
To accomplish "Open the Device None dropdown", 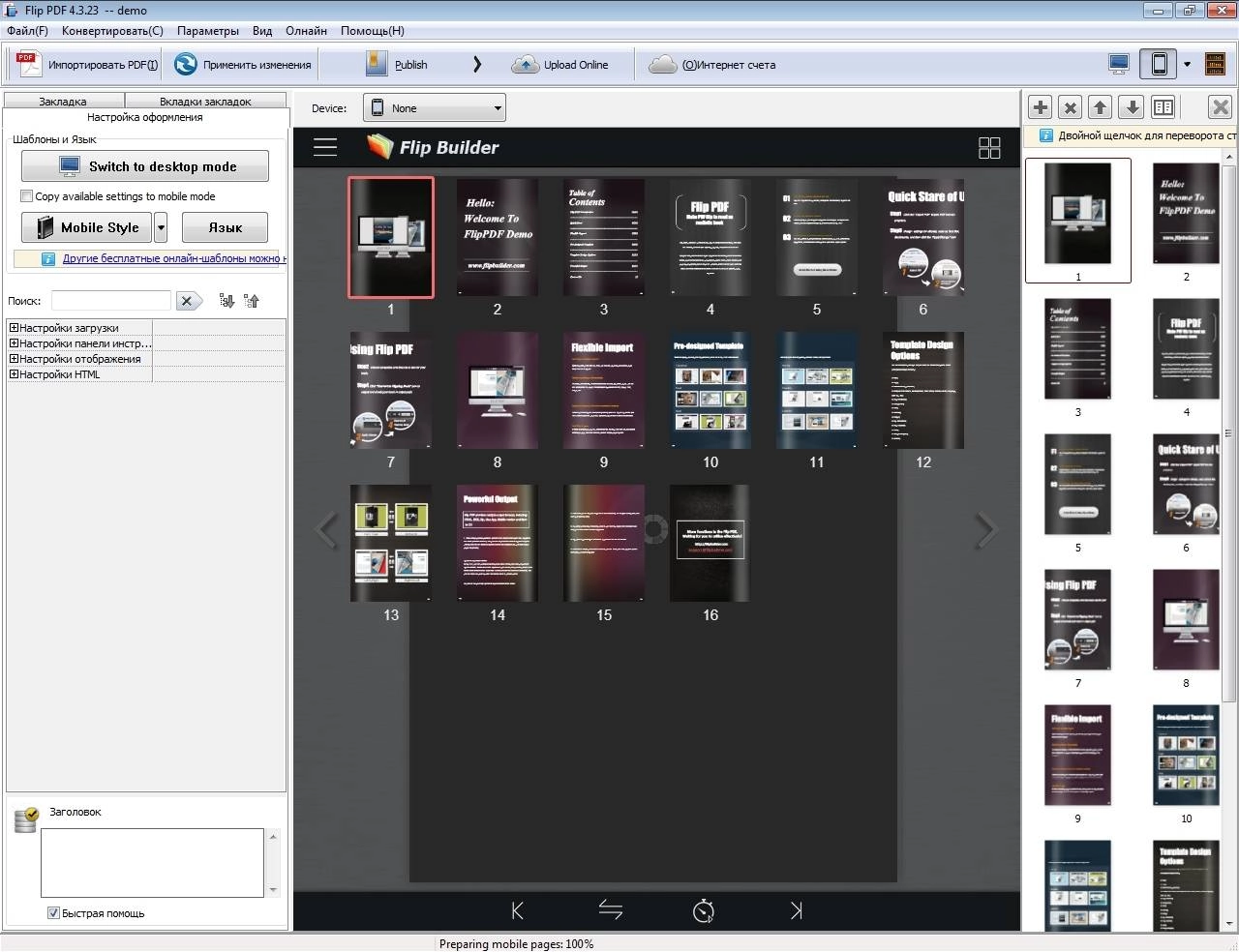I will tap(434, 108).
